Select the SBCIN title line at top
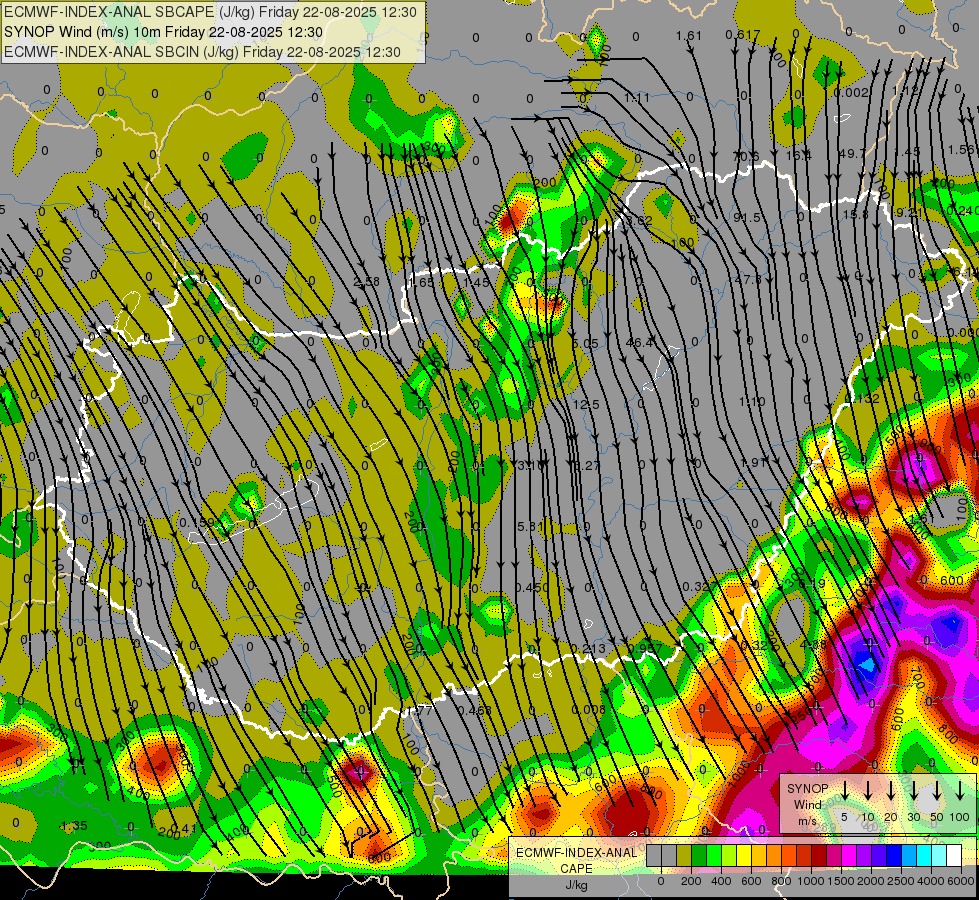Viewport: 979px width, 900px height. [x=202, y=52]
